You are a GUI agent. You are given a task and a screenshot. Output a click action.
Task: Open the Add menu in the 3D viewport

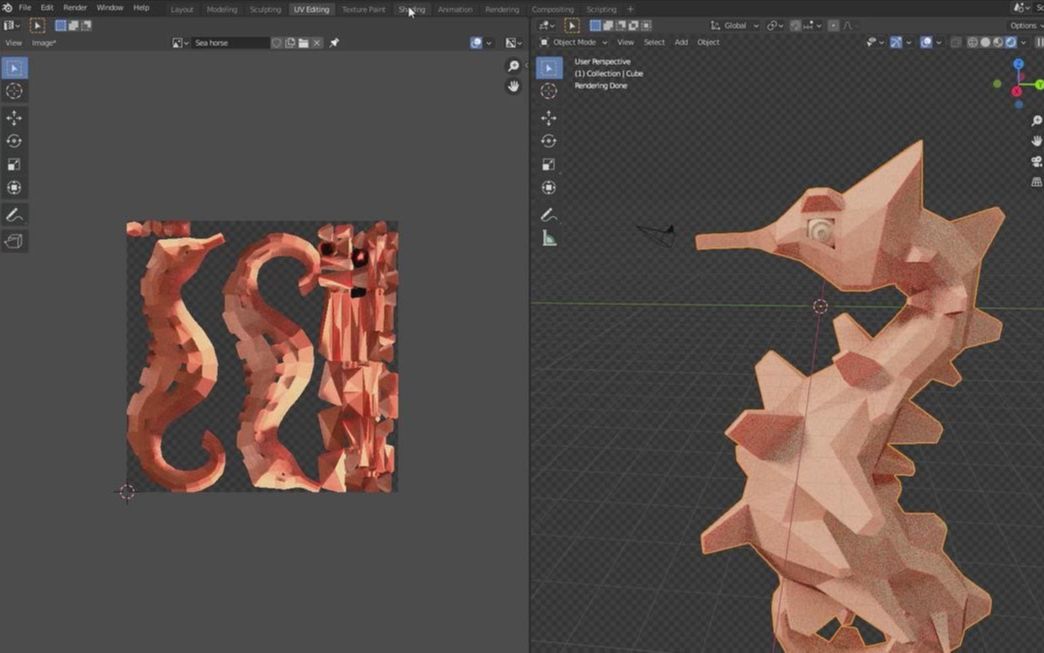[681, 42]
